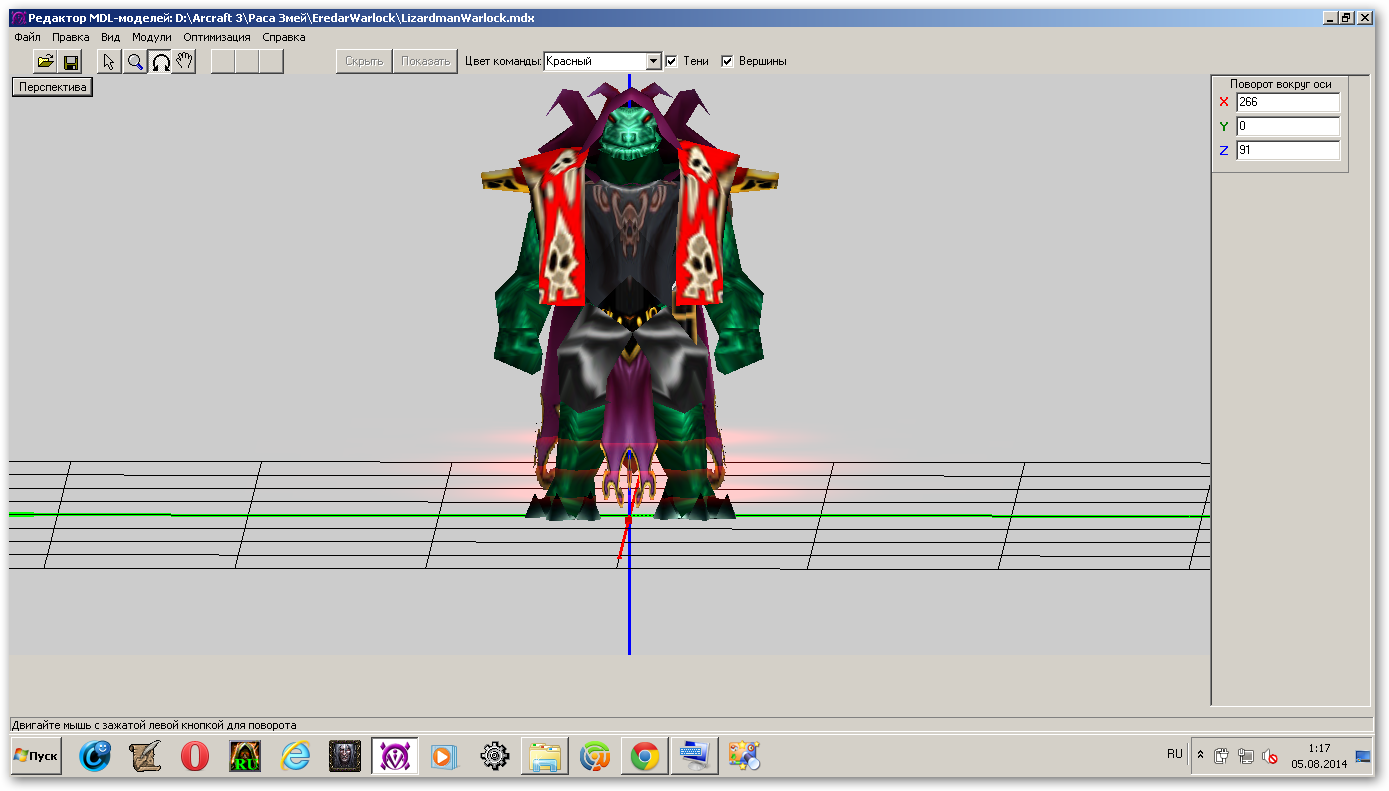This screenshot has height=791, width=1389.
Task: Click the power plug tray icon
Action: pos(1221,757)
